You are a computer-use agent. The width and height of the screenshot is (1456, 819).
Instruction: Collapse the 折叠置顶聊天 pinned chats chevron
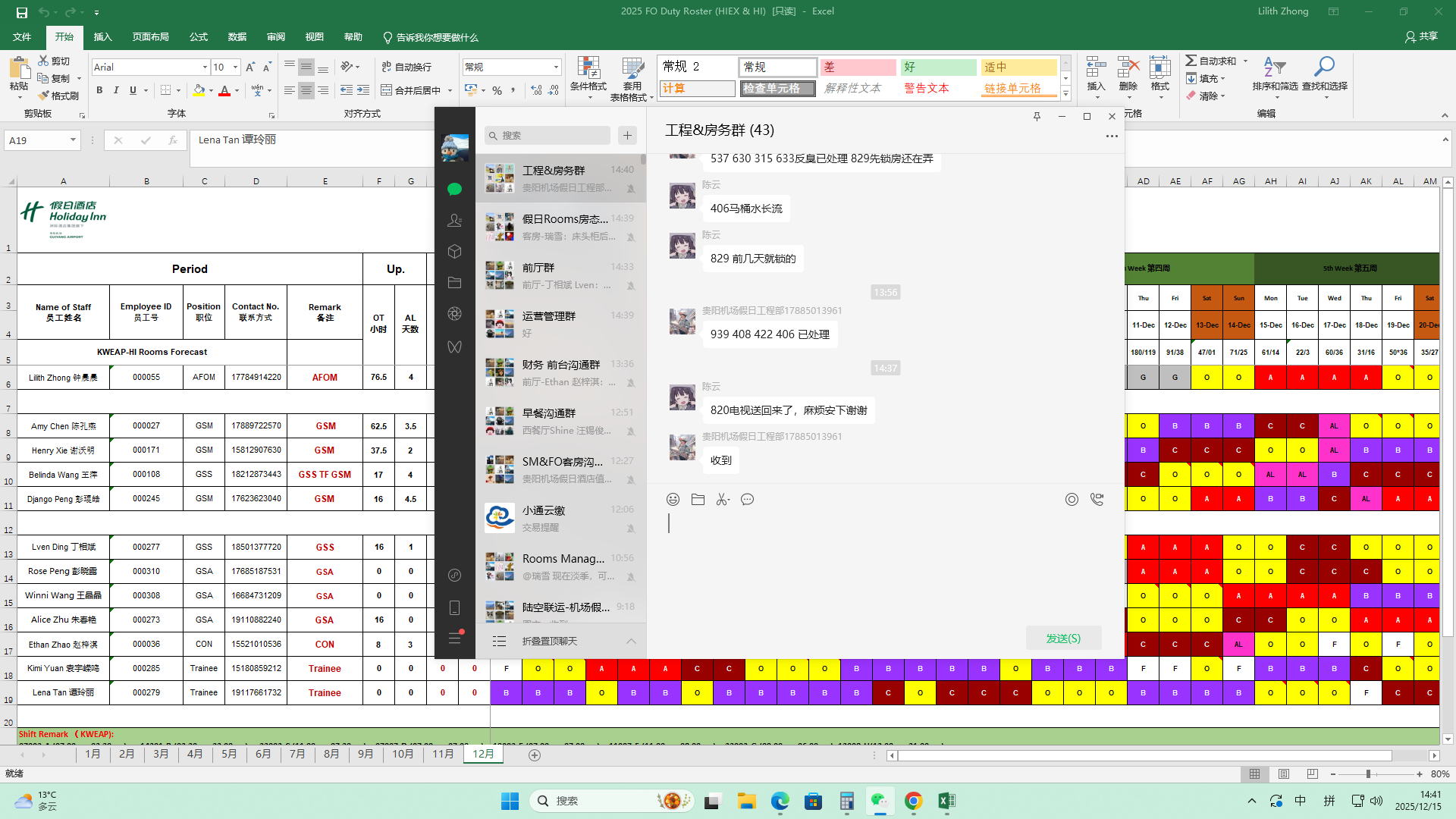(631, 642)
